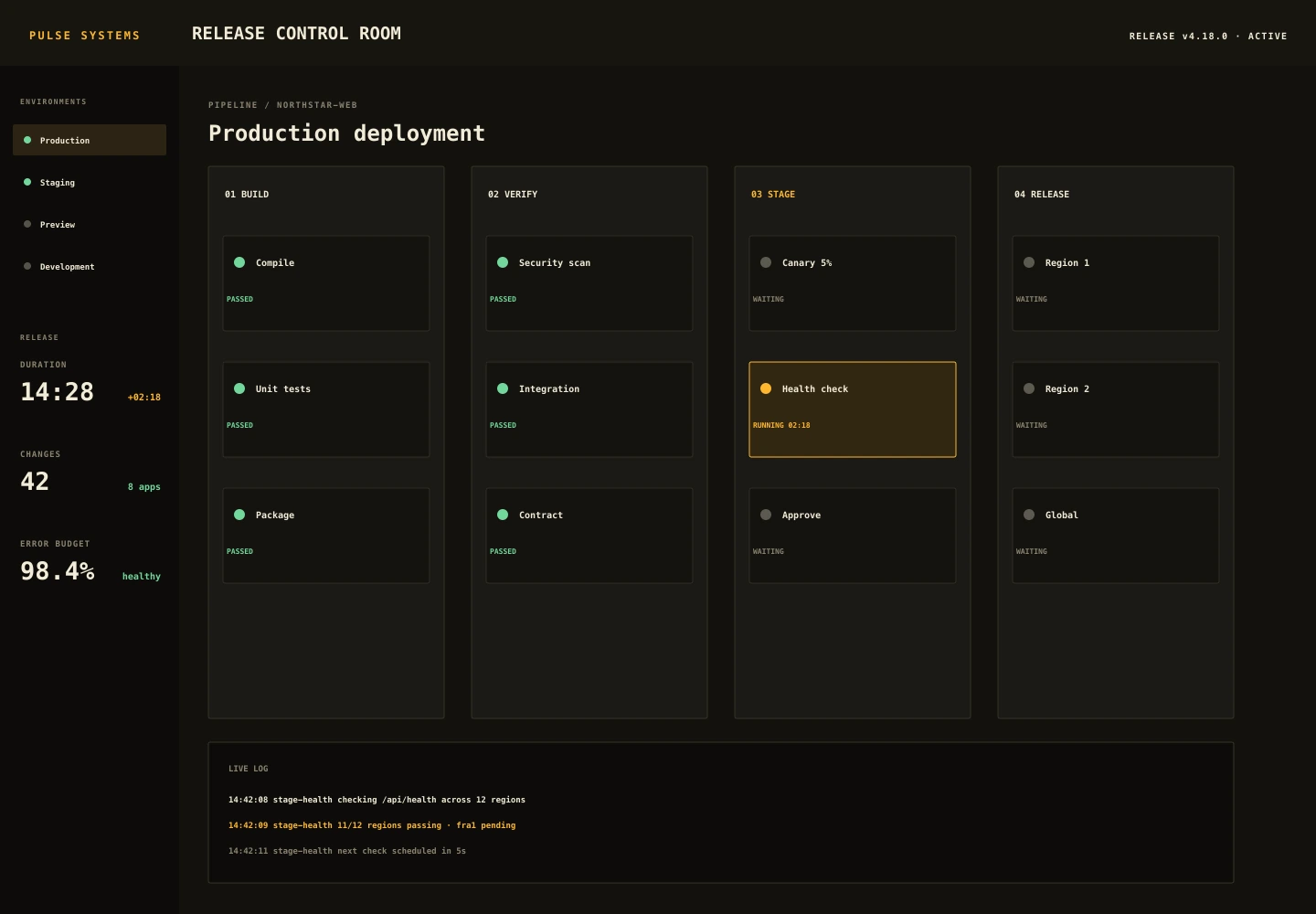Image resolution: width=1316 pixels, height=914 pixels.
Task: Open the running Health check card
Action: coord(853,409)
